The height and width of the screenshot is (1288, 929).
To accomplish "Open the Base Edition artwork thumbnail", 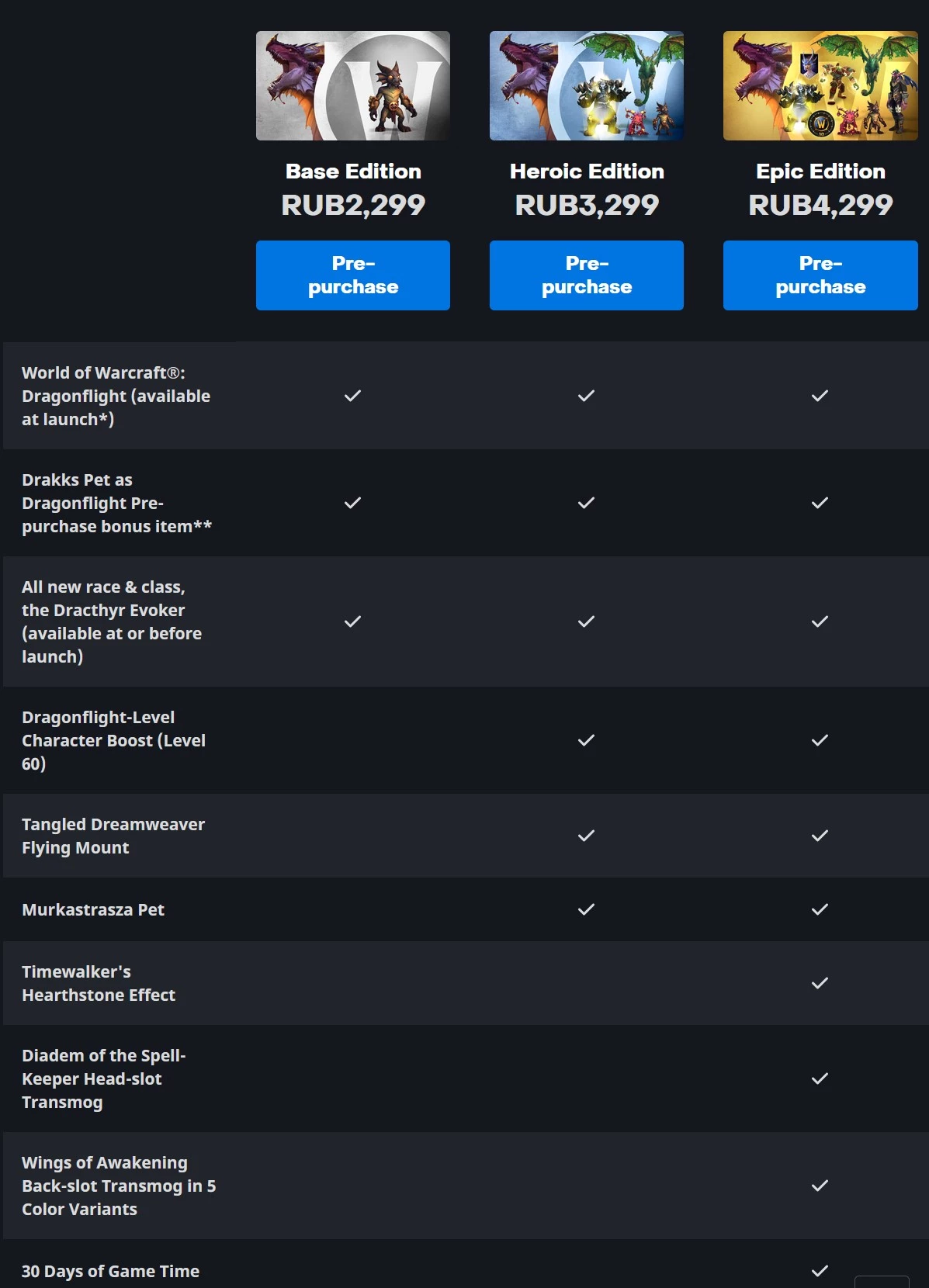I will pos(353,85).
